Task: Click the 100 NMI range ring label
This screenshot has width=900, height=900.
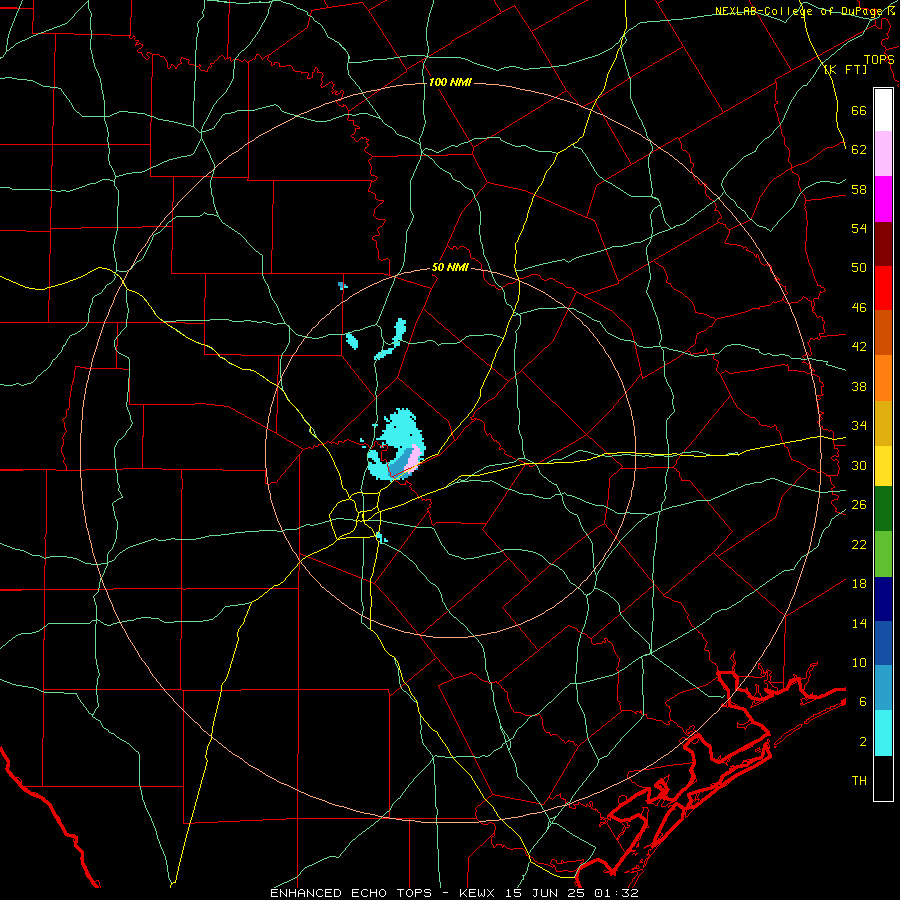Action: coord(450,82)
